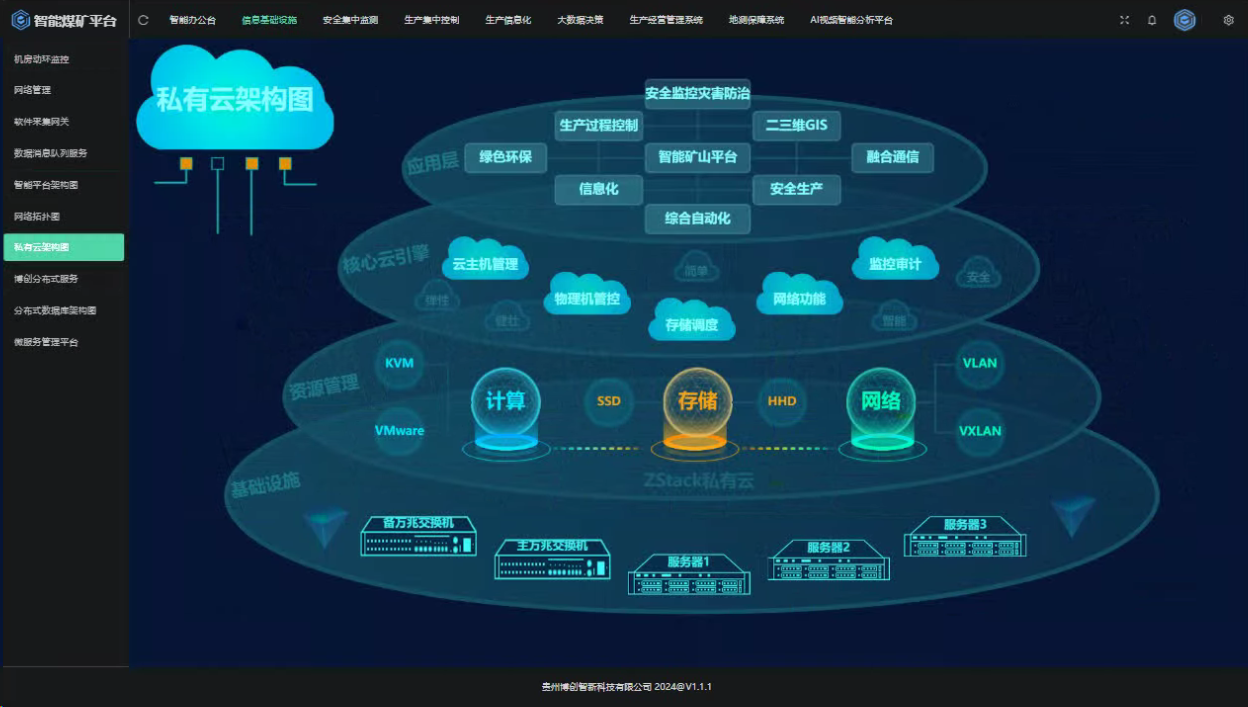
Task: Click the 云主机管理 cloud label
Action: point(485,264)
